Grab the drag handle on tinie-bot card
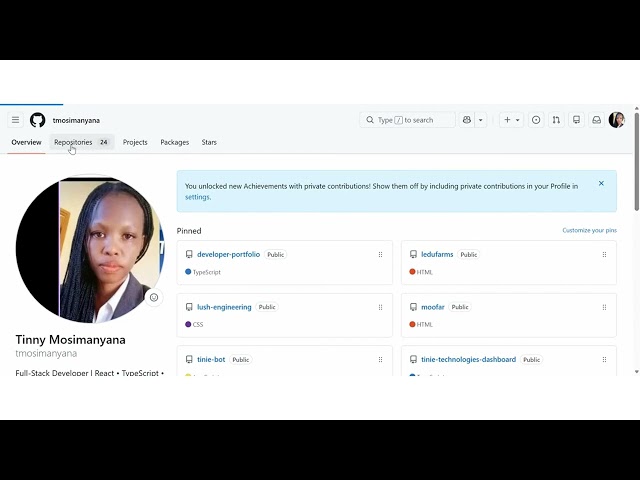Image resolution: width=640 pixels, height=480 pixels. click(380, 360)
